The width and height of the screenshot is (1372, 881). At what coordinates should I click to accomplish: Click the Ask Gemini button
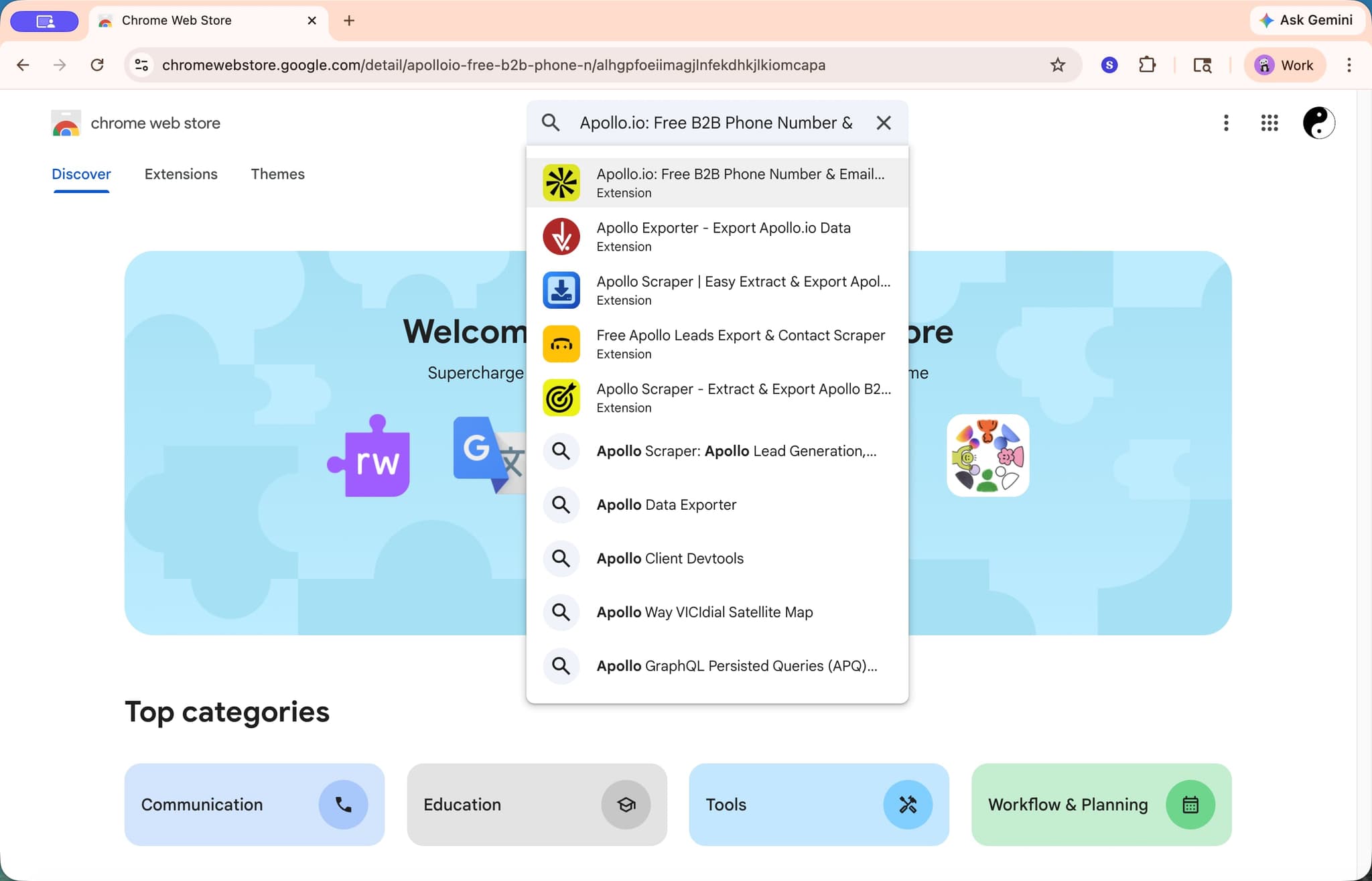(1306, 20)
